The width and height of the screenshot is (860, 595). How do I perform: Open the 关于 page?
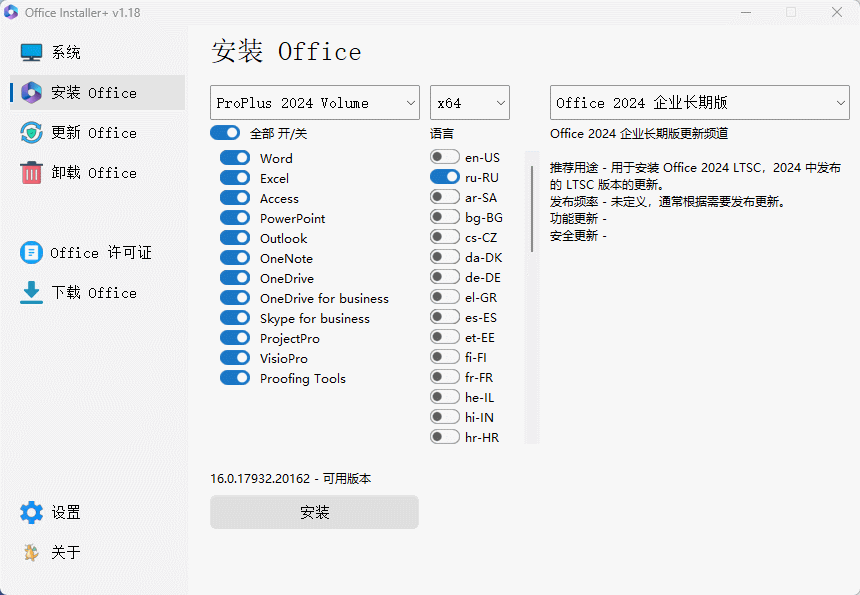coord(98,552)
